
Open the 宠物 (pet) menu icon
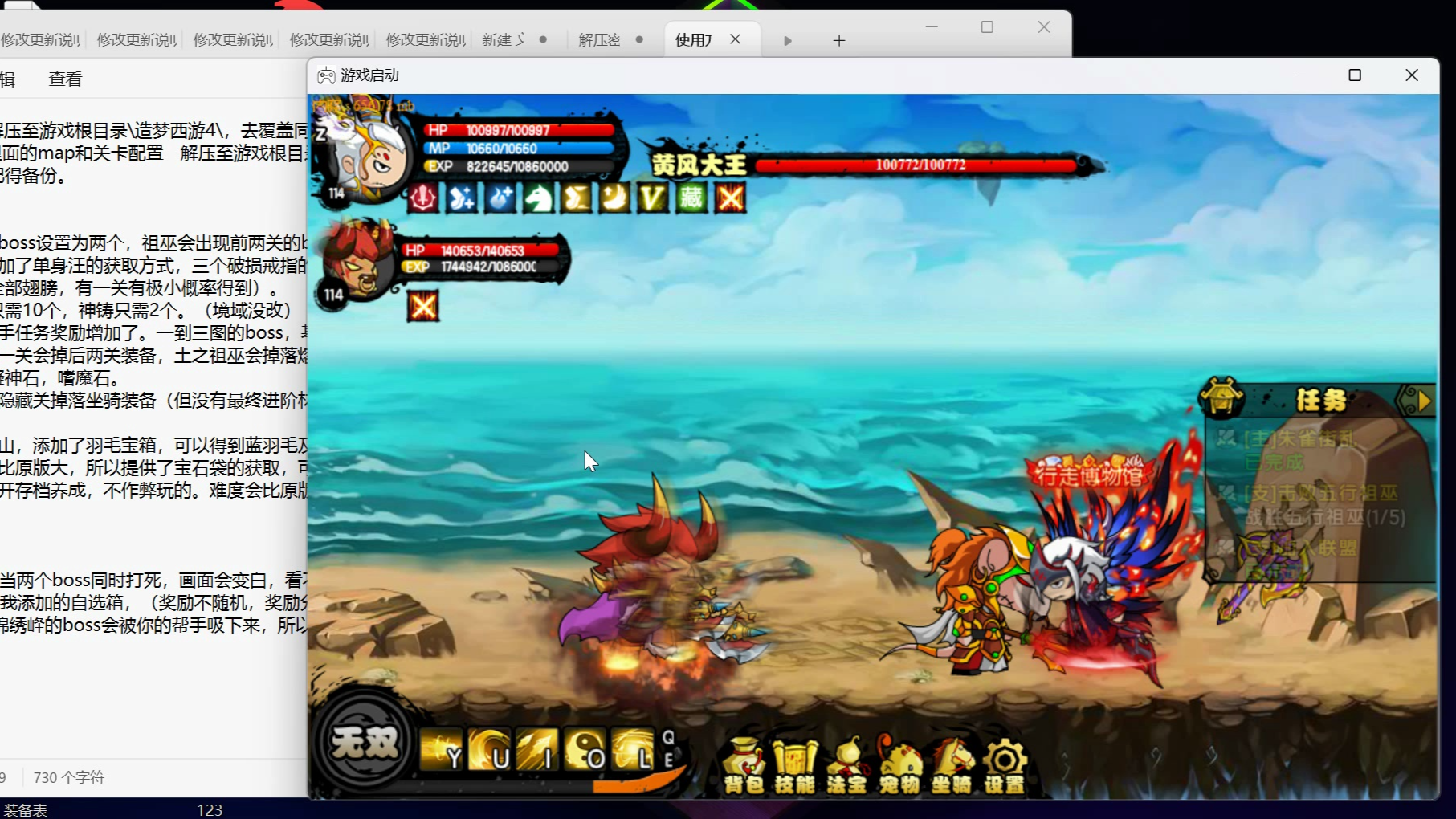tap(899, 766)
